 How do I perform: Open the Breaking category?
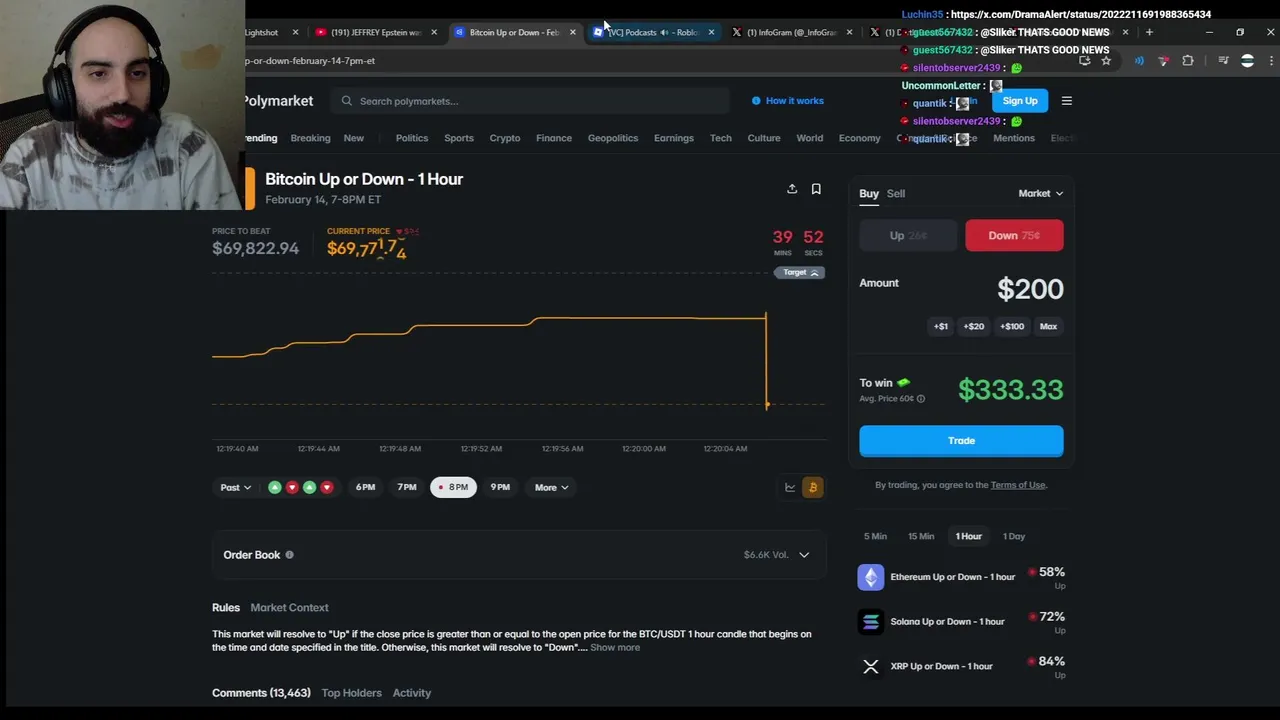pyautogui.click(x=310, y=138)
